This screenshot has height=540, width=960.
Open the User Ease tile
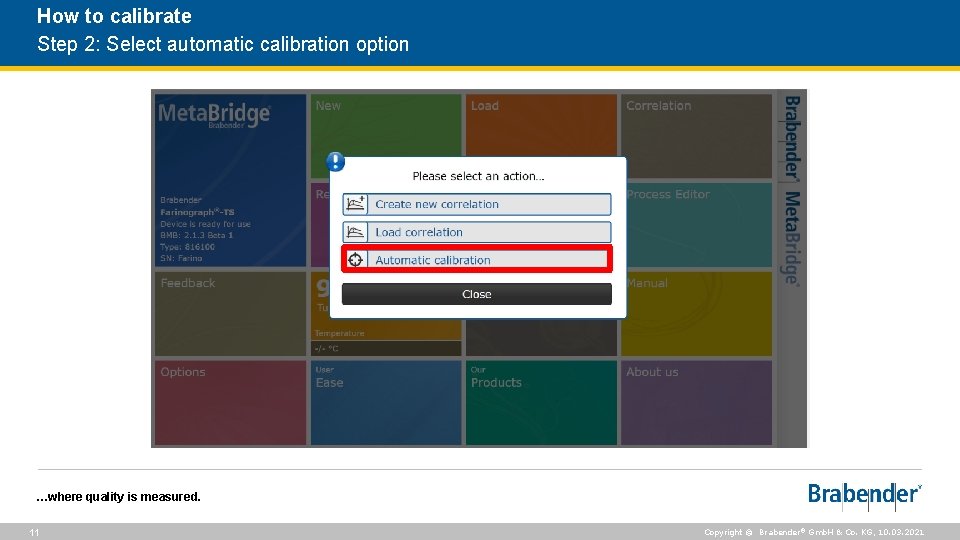point(386,402)
